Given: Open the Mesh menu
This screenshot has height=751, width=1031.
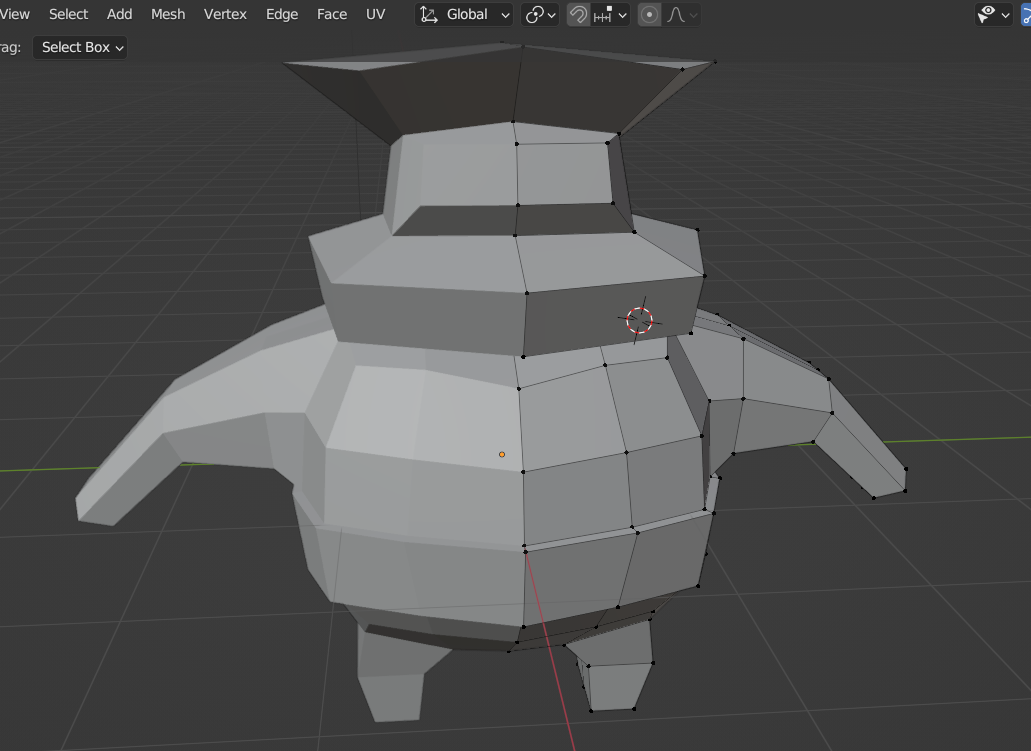Looking at the screenshot, I should point(168,14).
